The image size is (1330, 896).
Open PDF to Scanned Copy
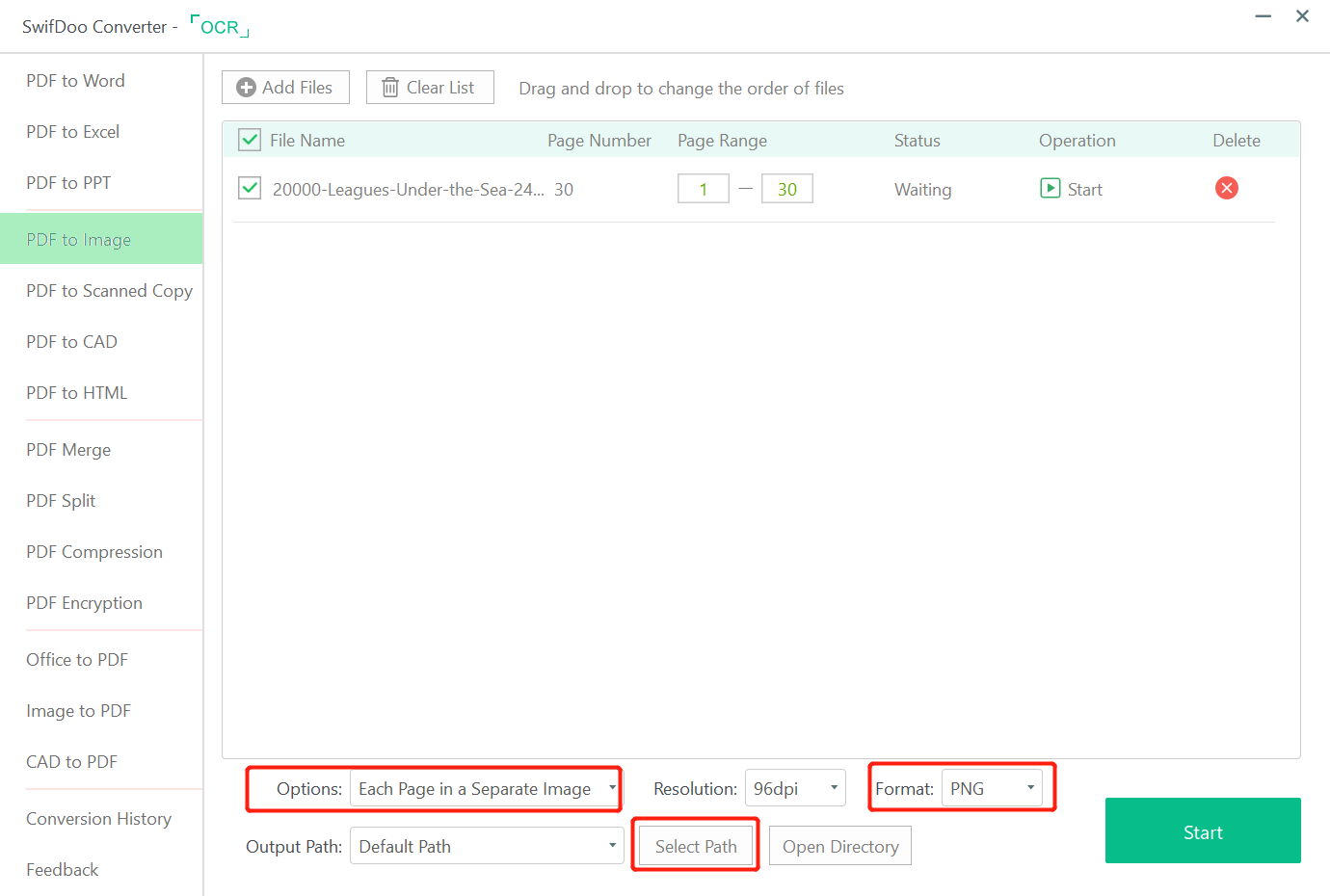click(109, 291)
